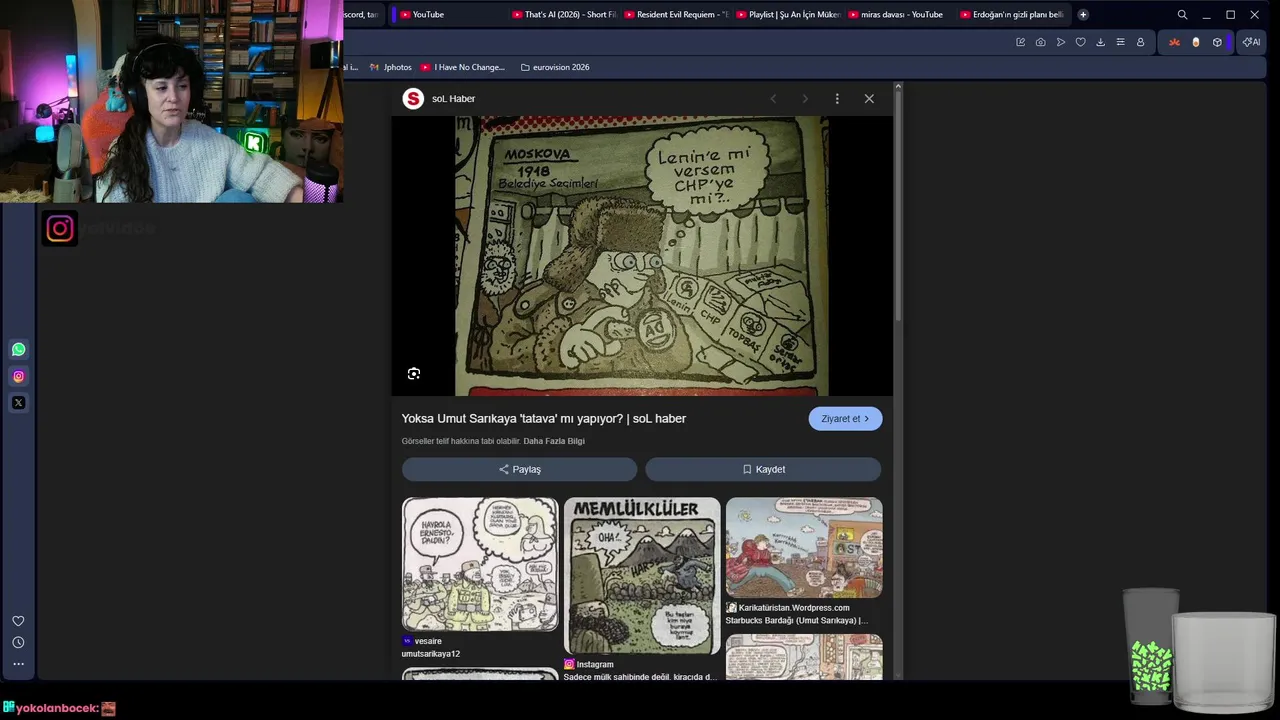The image size is (1280, 720).
Task: Open the Daha Fazla Bilgi link
Action: pyautogui.click(x=554, y=441)
